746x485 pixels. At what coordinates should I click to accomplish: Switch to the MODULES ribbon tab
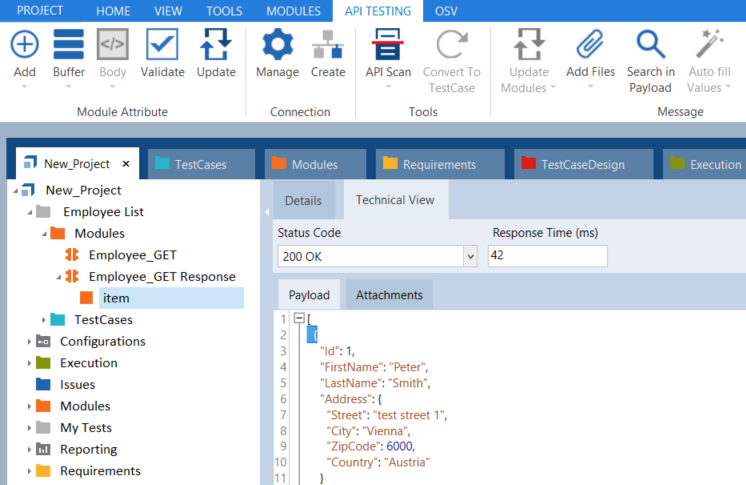tap(293, 11)
